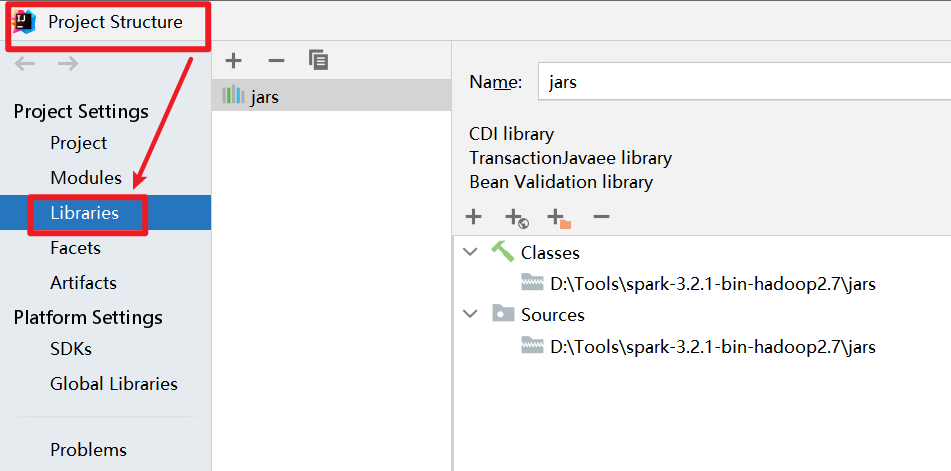
Task: Click the forward navigation arrow
Action: [x=67, y=64]
